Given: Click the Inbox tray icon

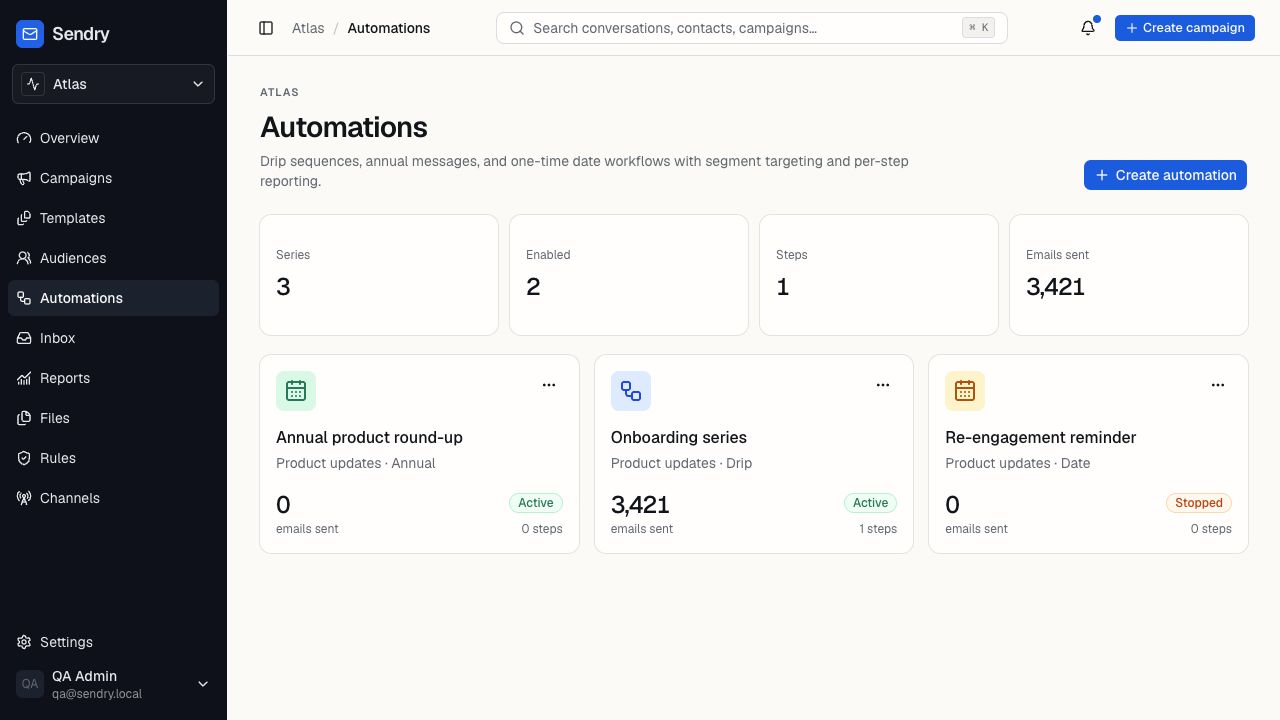Looking at the screenshot, I should click(24, 338).
